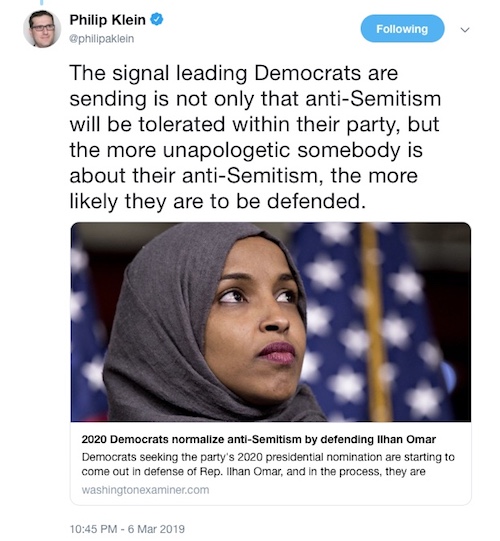Click the article description snippet
This screenshot has height=541, width=500.
pos(268,464)
